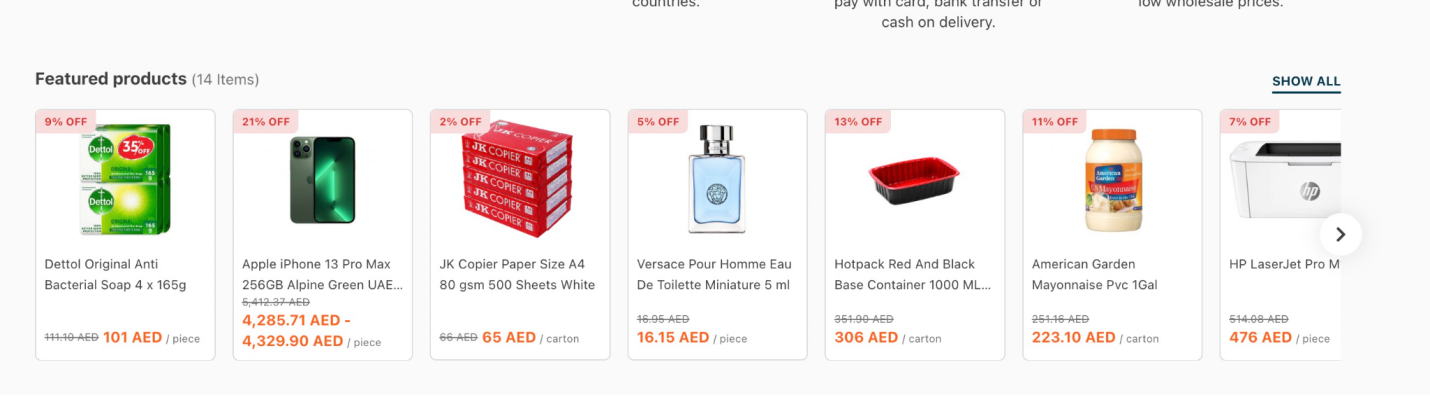Click the Dettol Original Anti Bacterial Soap title
The image size is (1430, 416).
115,275
